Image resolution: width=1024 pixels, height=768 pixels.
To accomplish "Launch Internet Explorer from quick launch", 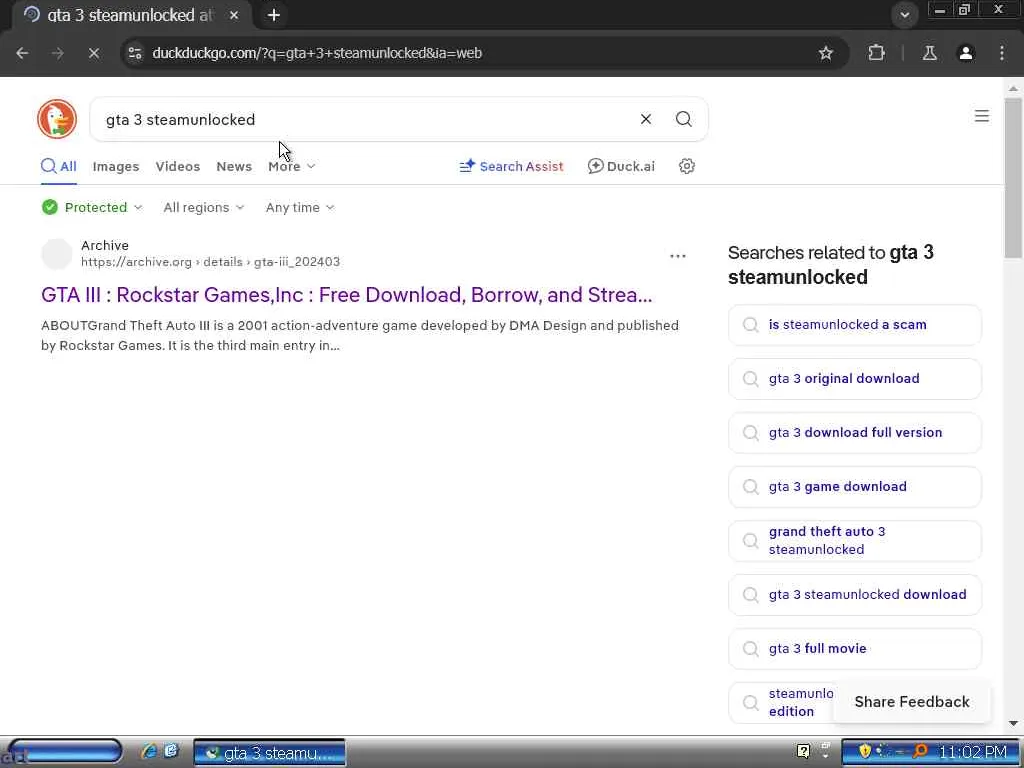I will pos(149,751).
